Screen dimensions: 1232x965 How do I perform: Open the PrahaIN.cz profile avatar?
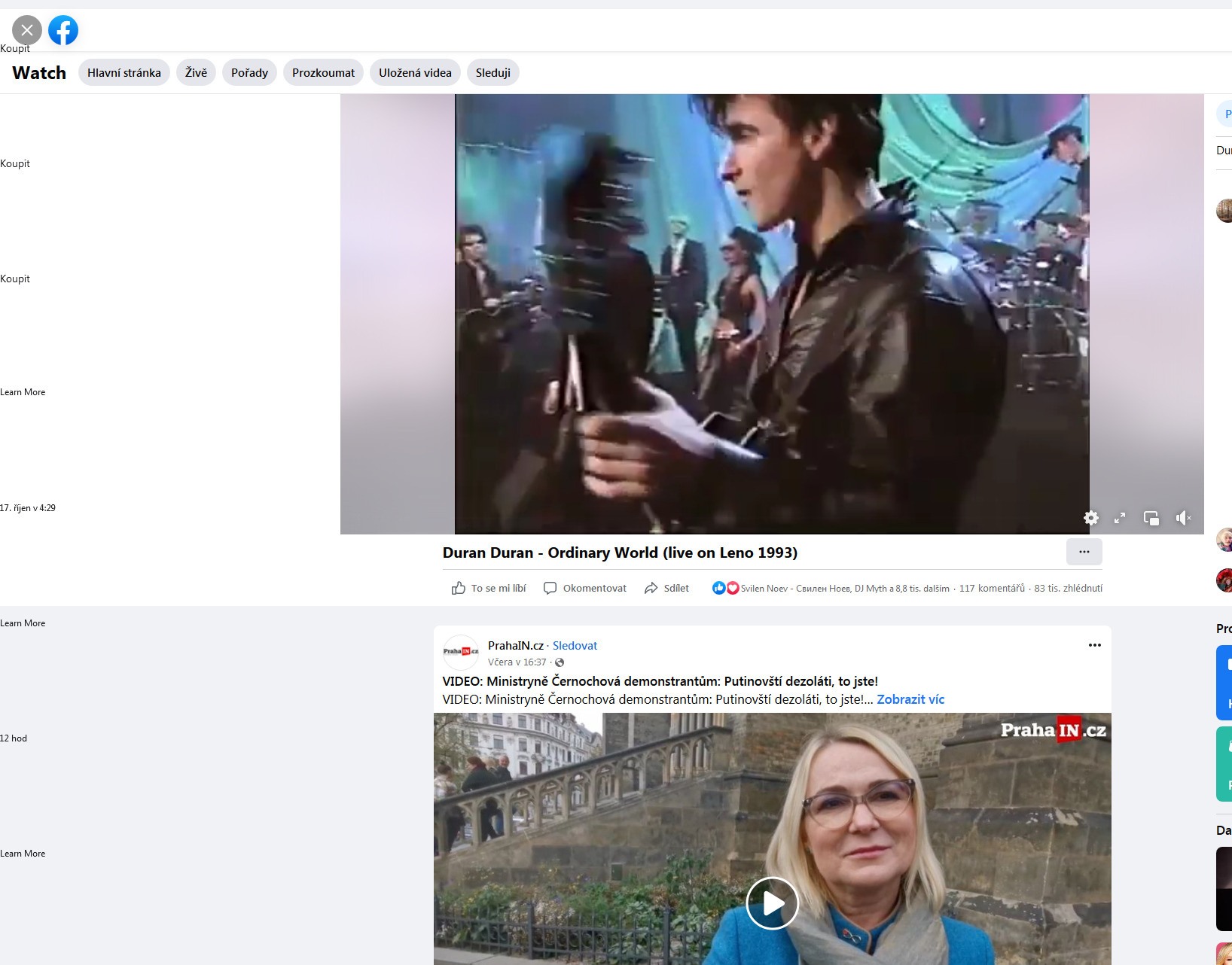pos(461,653)
